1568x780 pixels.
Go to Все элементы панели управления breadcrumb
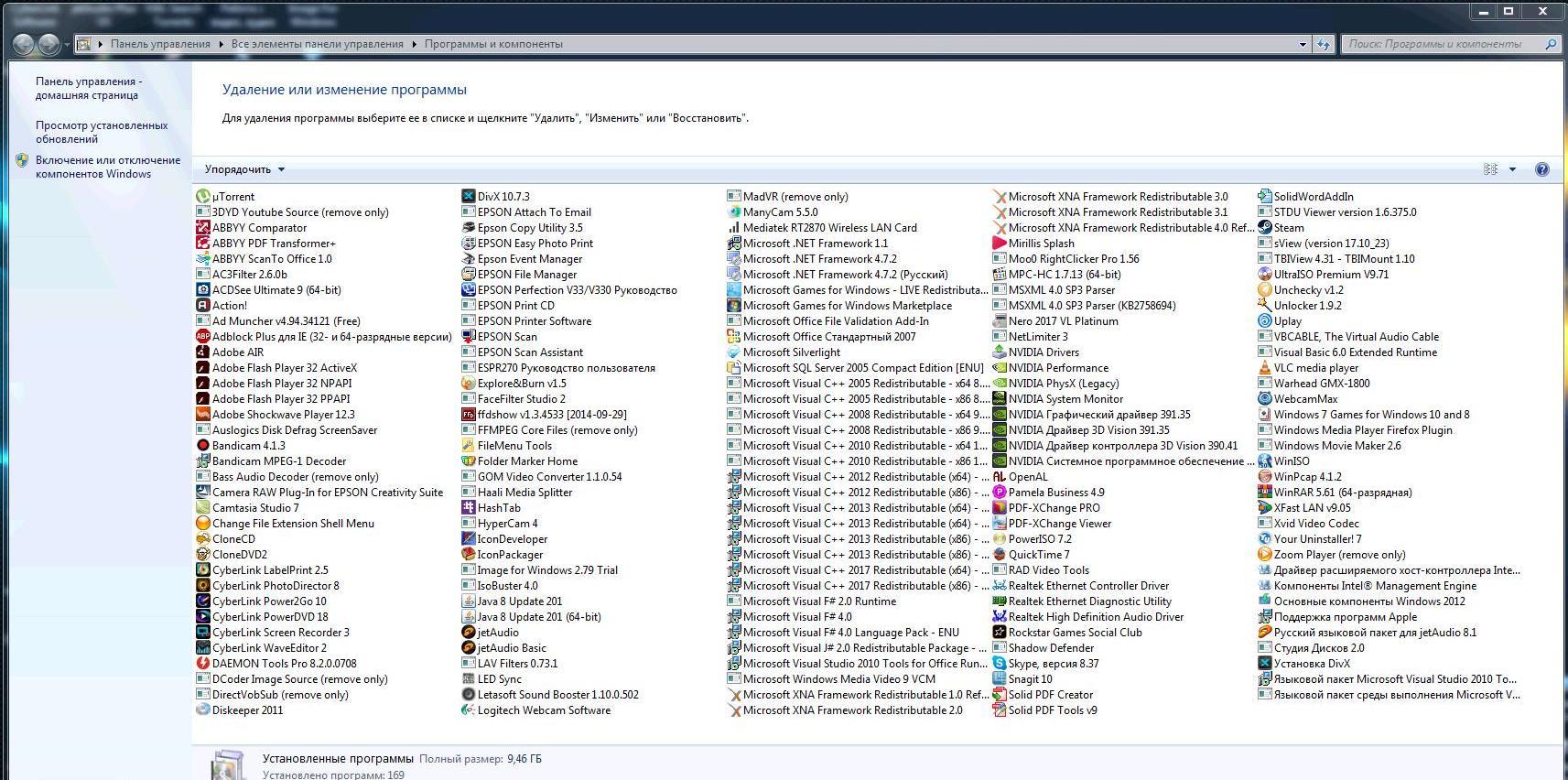(x=318, y=44)
